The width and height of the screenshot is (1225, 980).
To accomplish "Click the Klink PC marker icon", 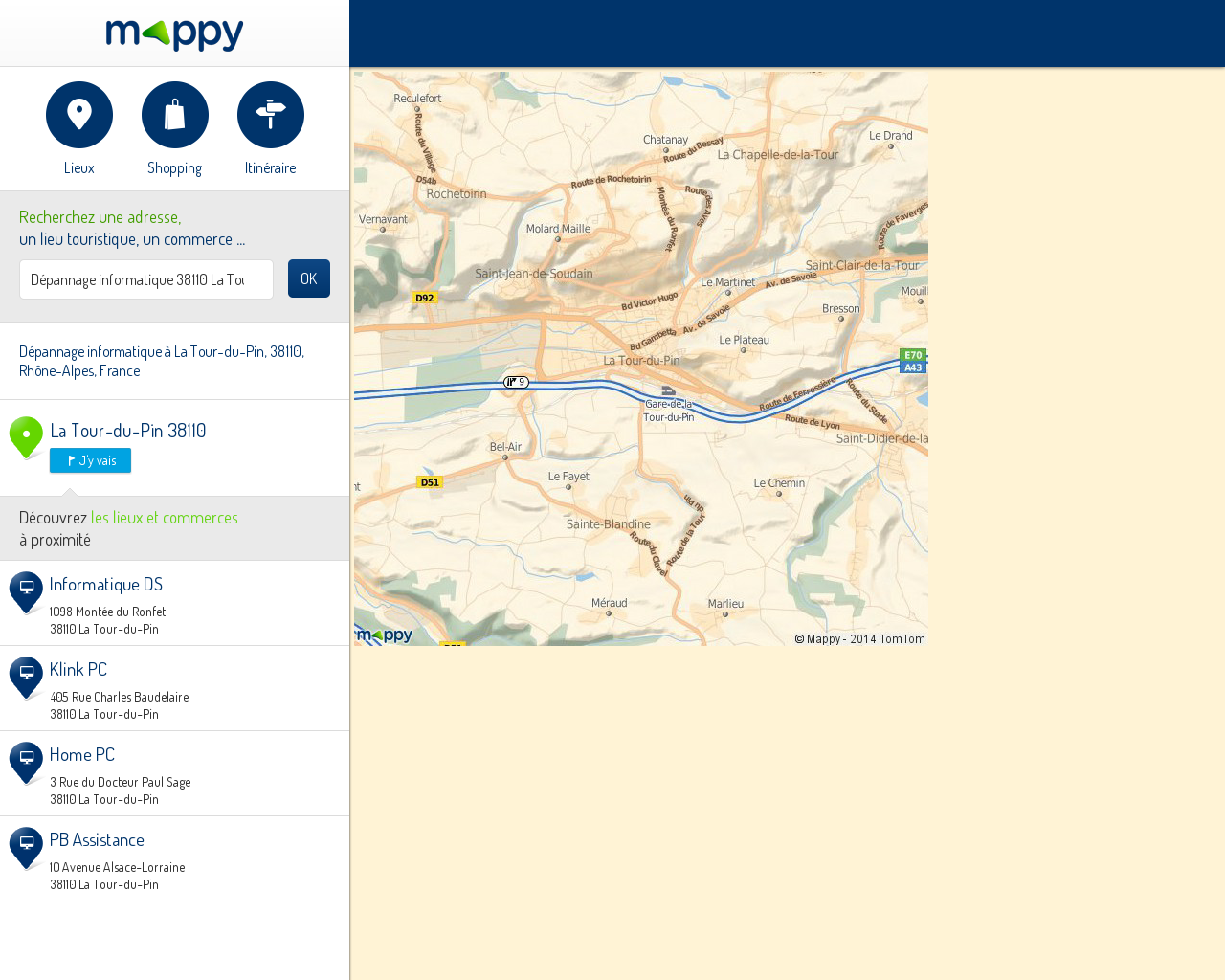I will 26,678.
